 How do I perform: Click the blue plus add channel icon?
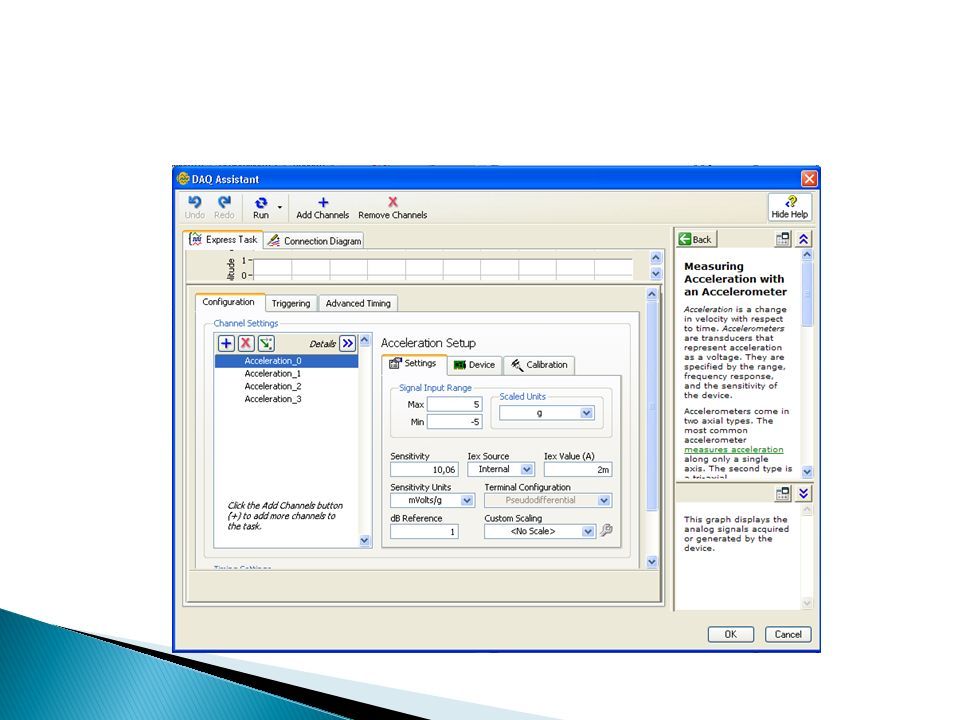click(226, 343)
